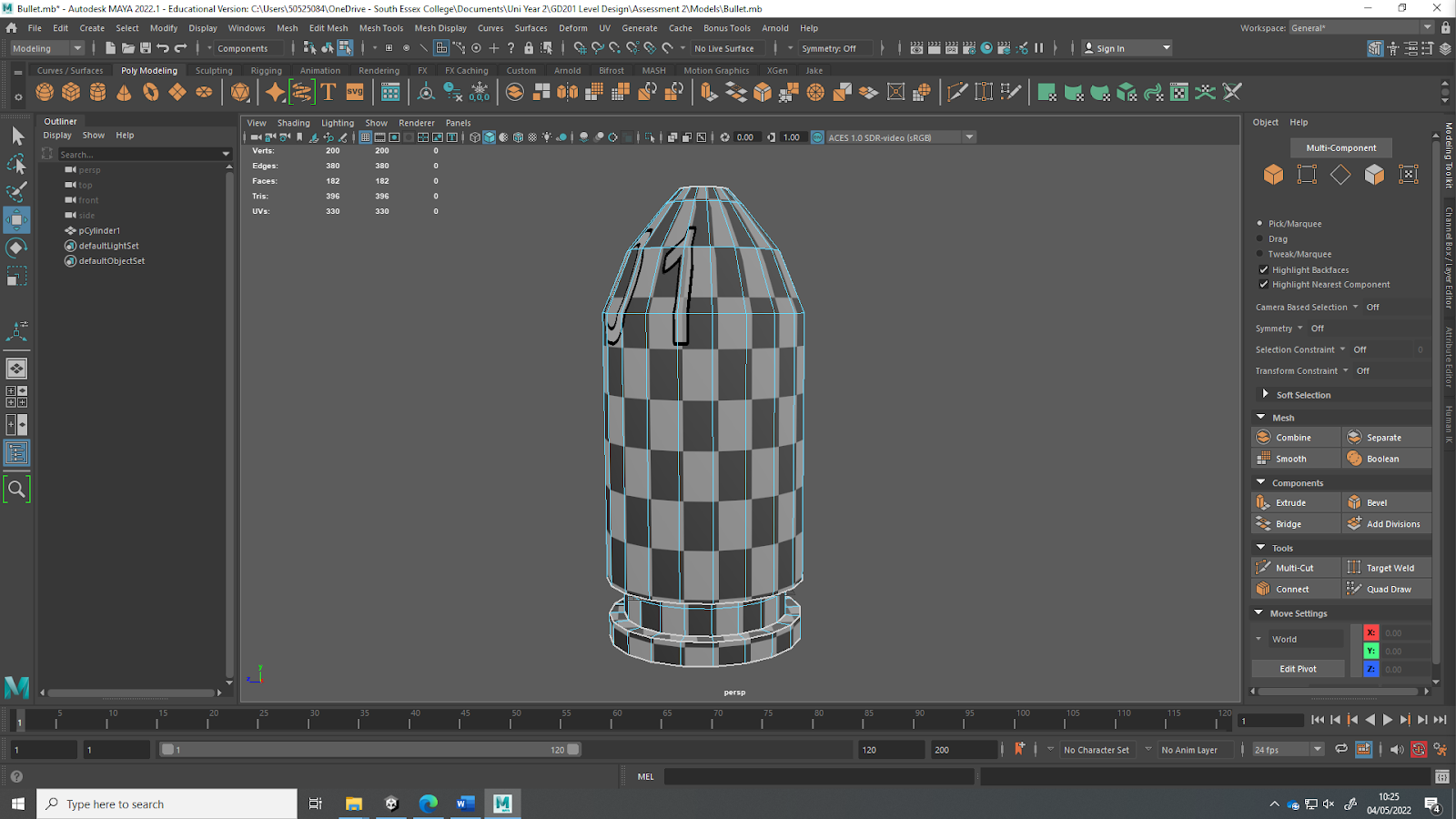Click the red X axis swatch

pyautogui.click(x=1370, y=632)
